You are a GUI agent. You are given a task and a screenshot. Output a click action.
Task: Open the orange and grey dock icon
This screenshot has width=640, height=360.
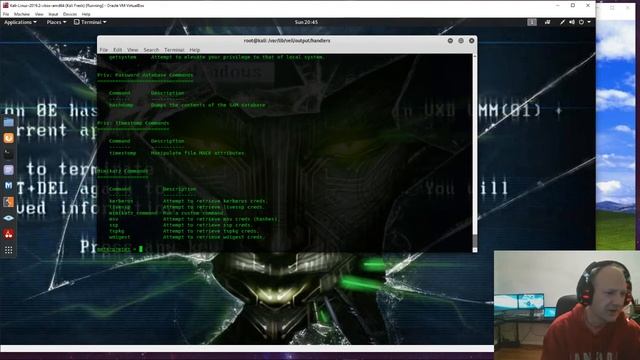[x=9, y=202]
